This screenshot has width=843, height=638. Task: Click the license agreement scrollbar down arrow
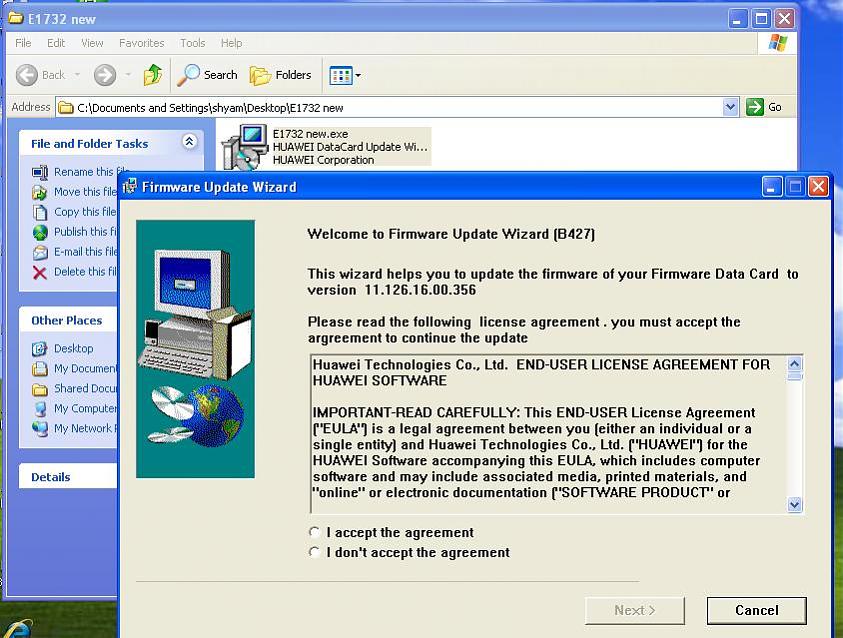795,505
